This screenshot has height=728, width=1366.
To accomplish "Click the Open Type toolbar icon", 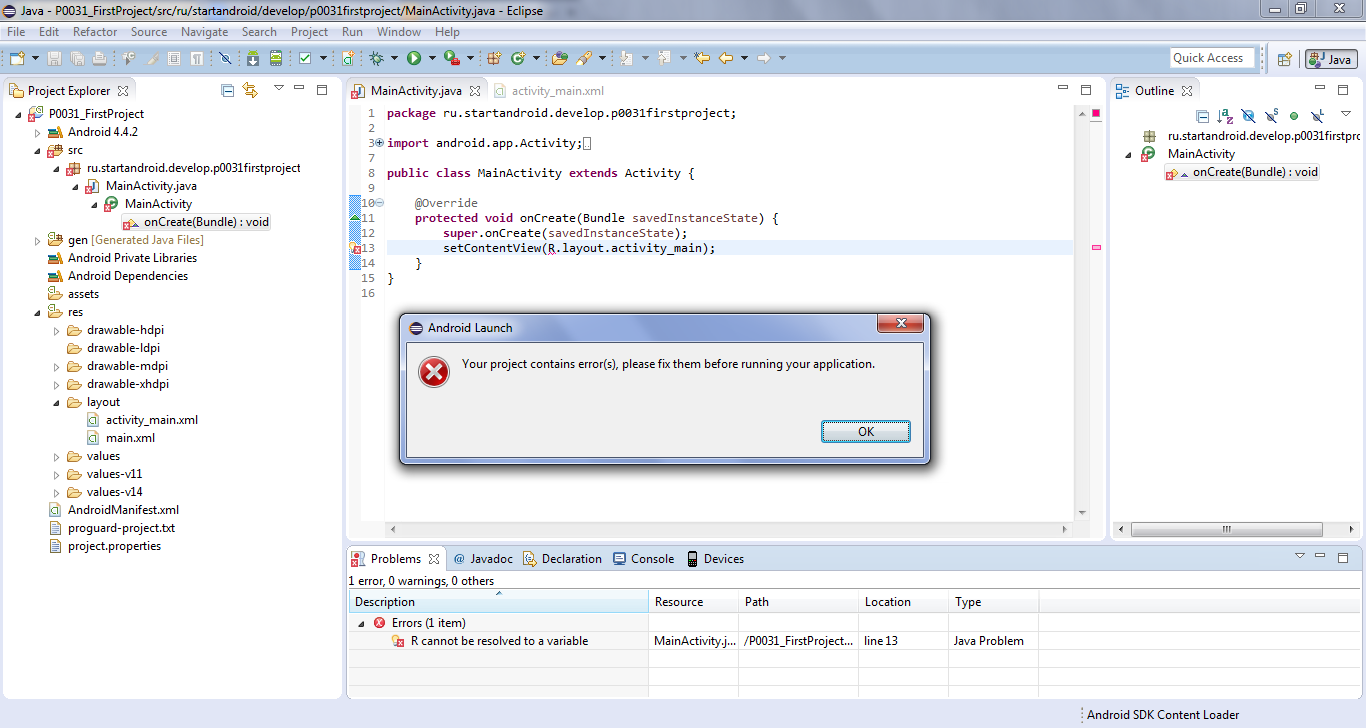I will click(x=560, y=58).
